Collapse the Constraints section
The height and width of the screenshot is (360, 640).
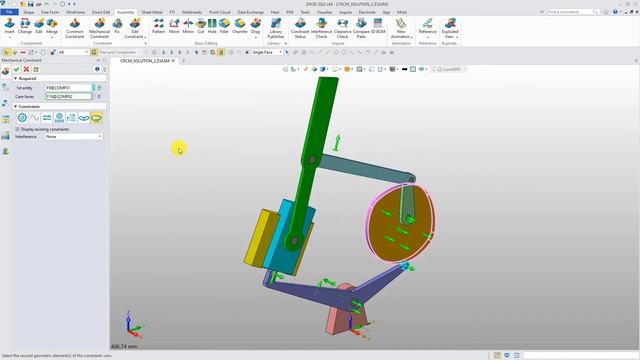(x=16, y=107)
